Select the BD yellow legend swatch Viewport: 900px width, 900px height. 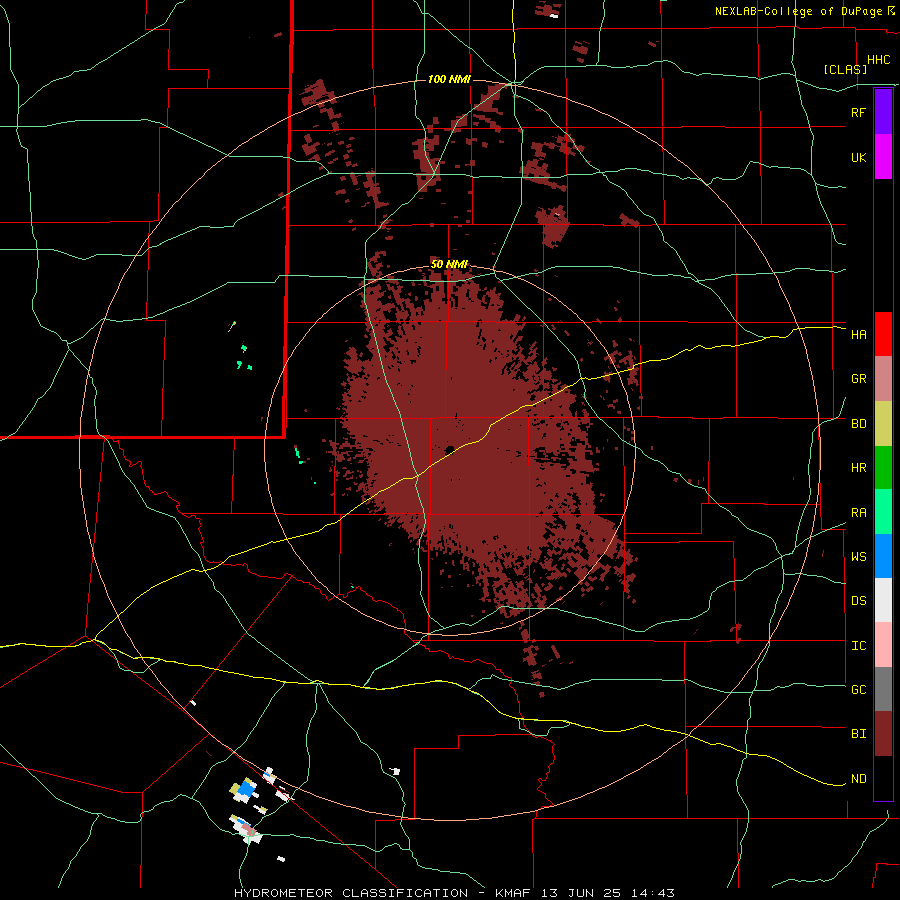pos(883,424)
